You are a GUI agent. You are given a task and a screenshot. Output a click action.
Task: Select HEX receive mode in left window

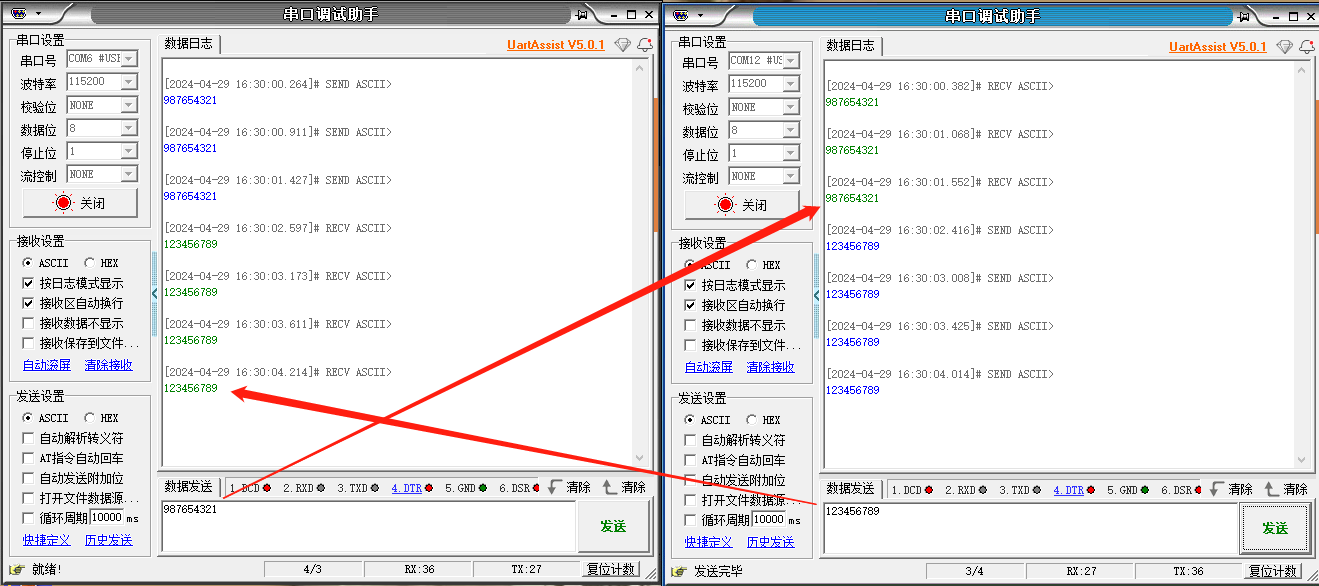tap(90, 263)
